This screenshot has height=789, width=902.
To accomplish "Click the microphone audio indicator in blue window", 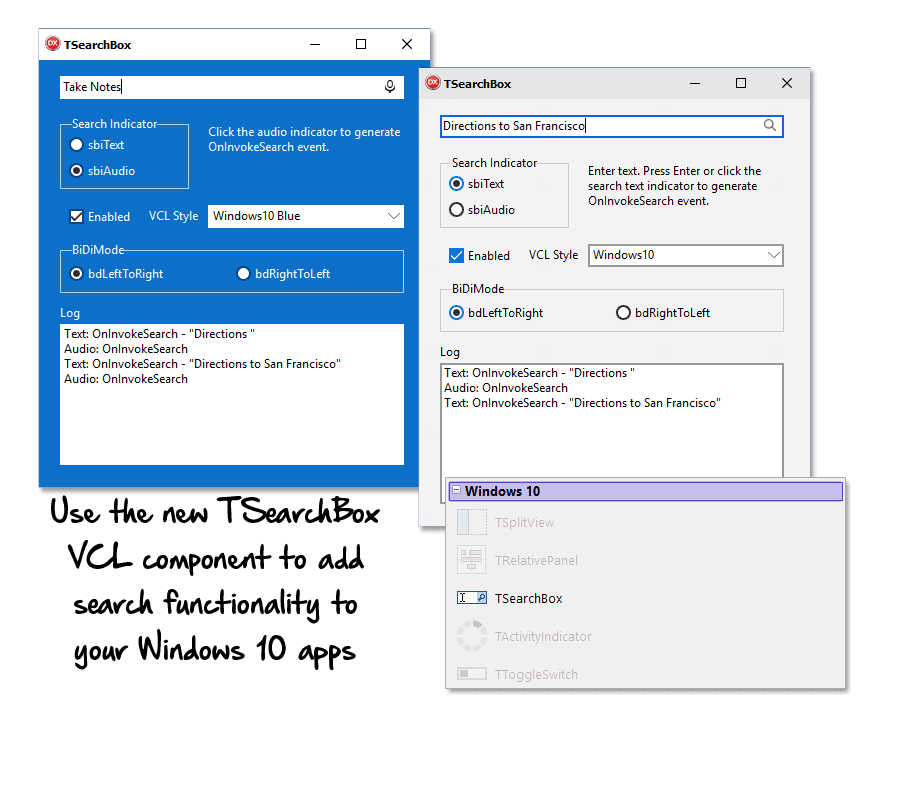I will click(x=390, y=86).
